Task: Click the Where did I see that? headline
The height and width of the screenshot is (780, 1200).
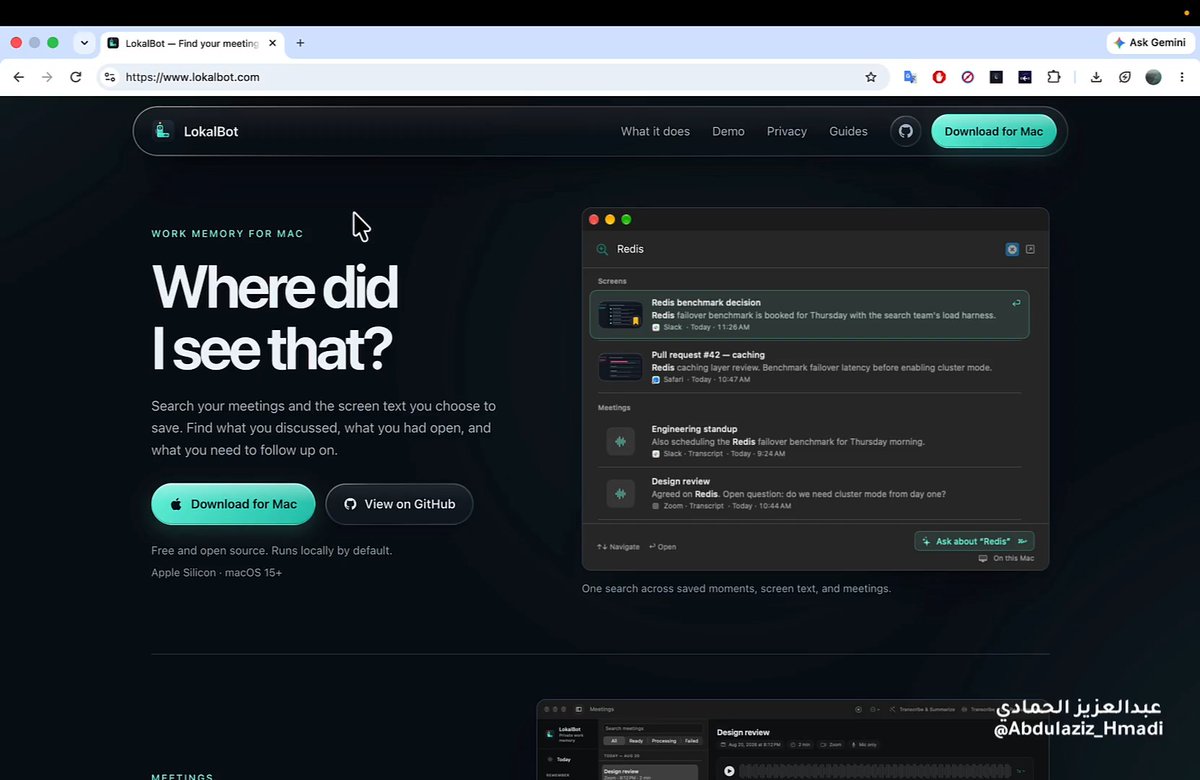Action: tap(274, 317)
